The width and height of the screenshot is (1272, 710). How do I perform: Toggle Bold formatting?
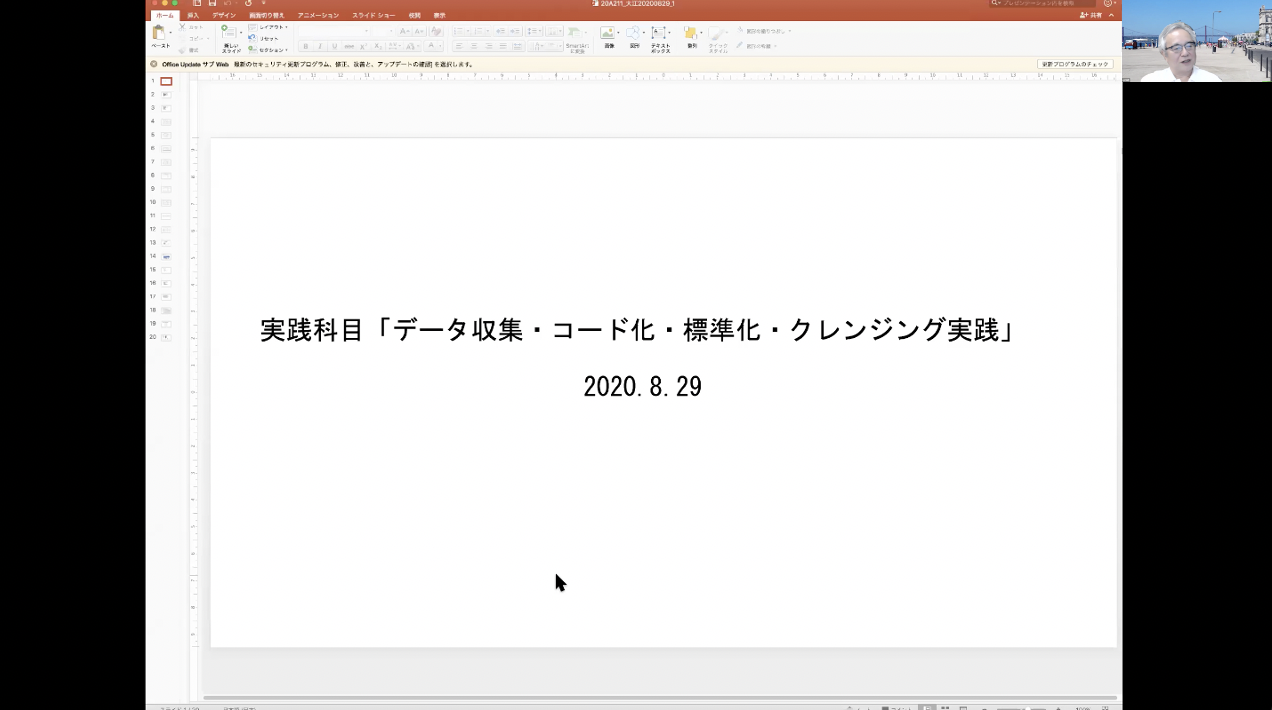point(306,46)
